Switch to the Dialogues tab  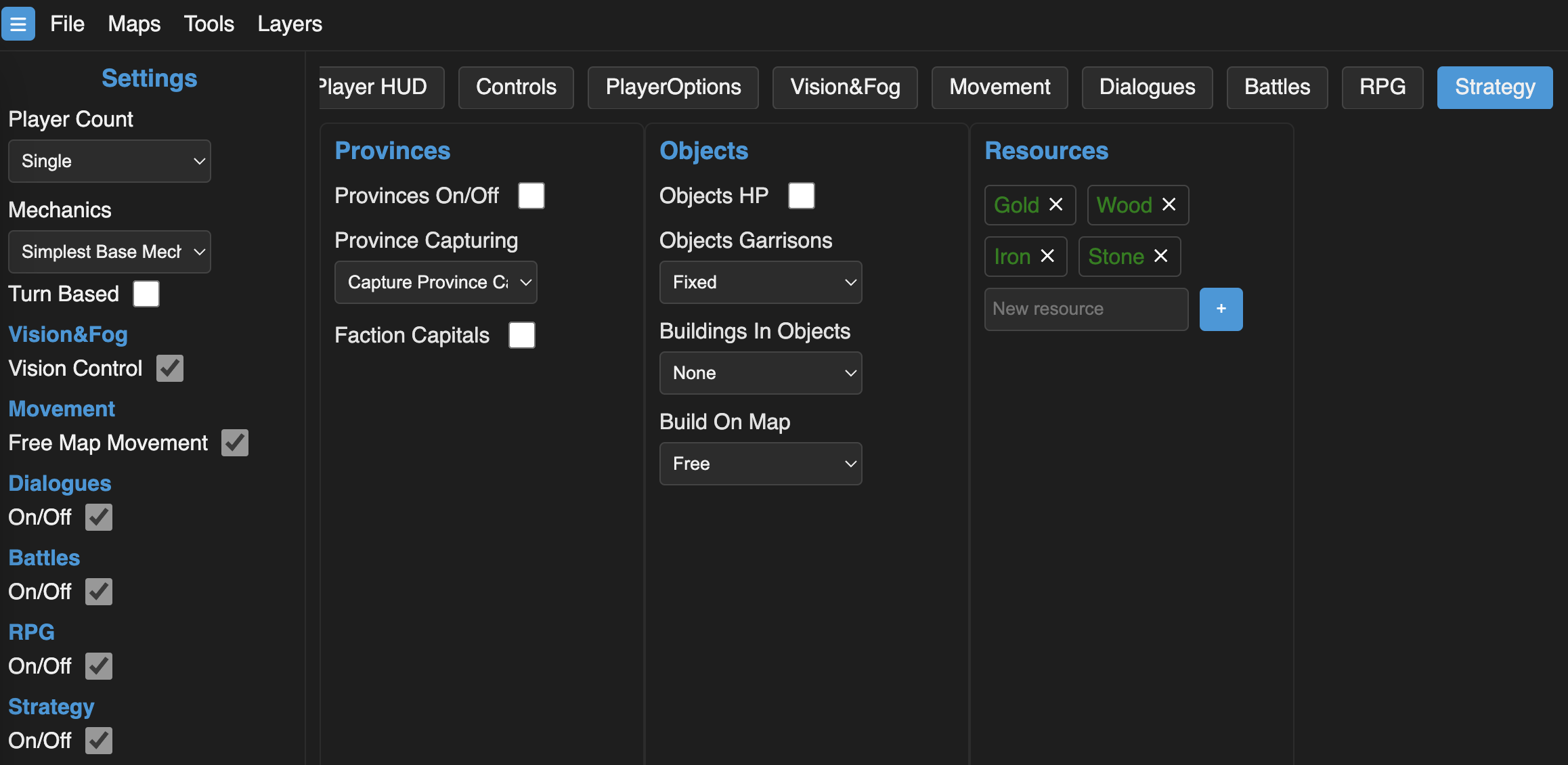click(1147, 87)
